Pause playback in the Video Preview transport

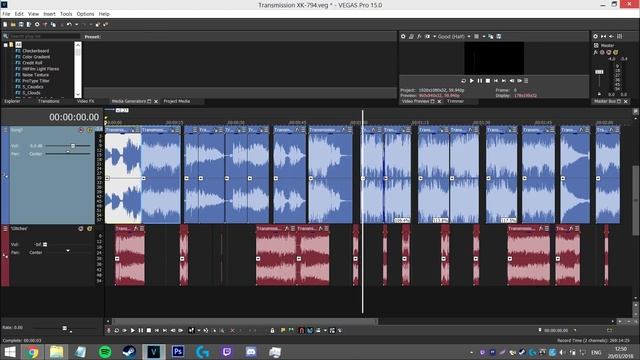480,81
